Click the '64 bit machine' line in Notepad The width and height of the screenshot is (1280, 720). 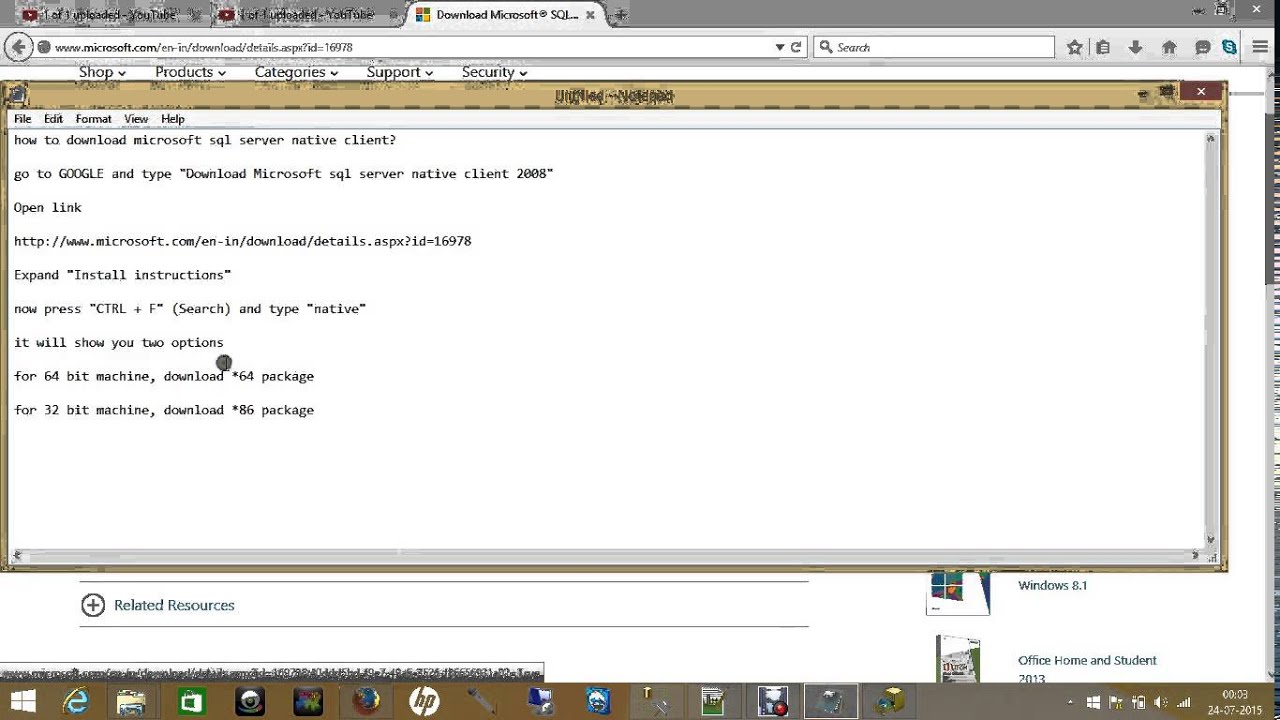click(x=164, y=376)
